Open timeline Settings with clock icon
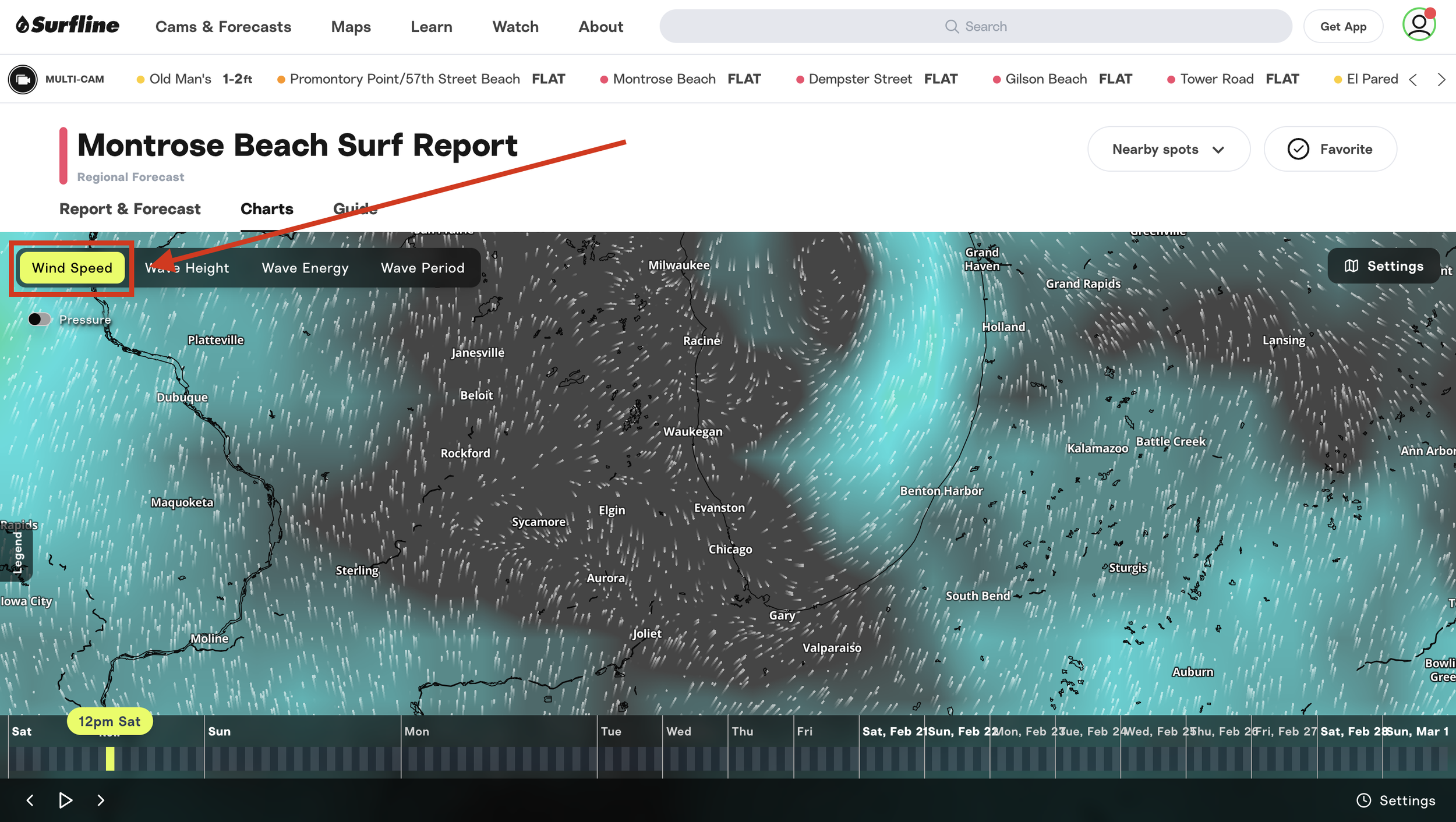 pos(1396,800)
